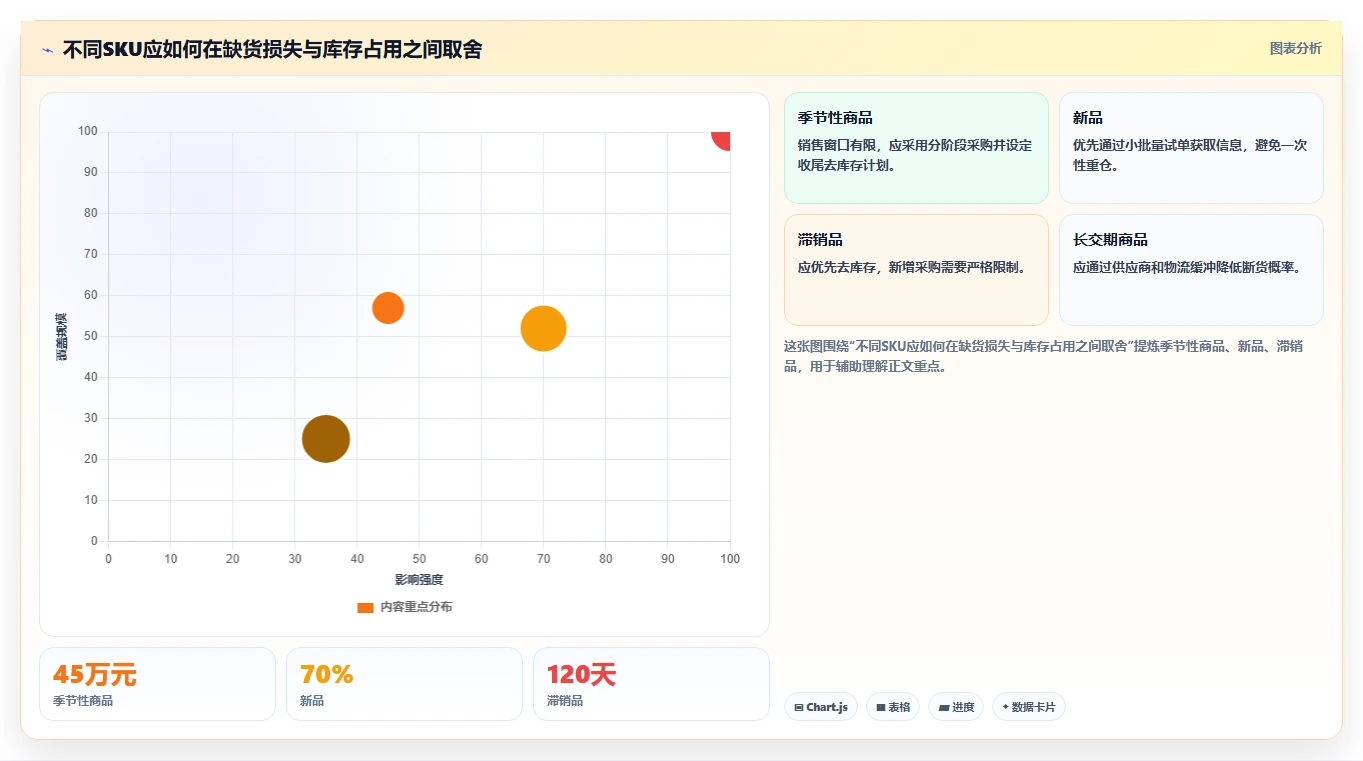The image size is (1363, 761).
Task: Click the 季节性商品 label under 45万元
Action: coord(83,701)
